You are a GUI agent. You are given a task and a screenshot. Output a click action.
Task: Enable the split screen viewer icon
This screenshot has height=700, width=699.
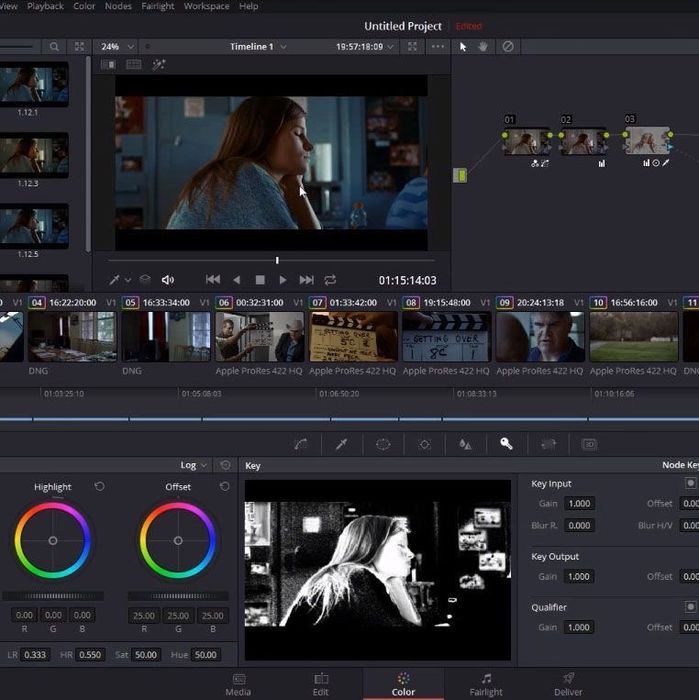(x=134, y=65)
